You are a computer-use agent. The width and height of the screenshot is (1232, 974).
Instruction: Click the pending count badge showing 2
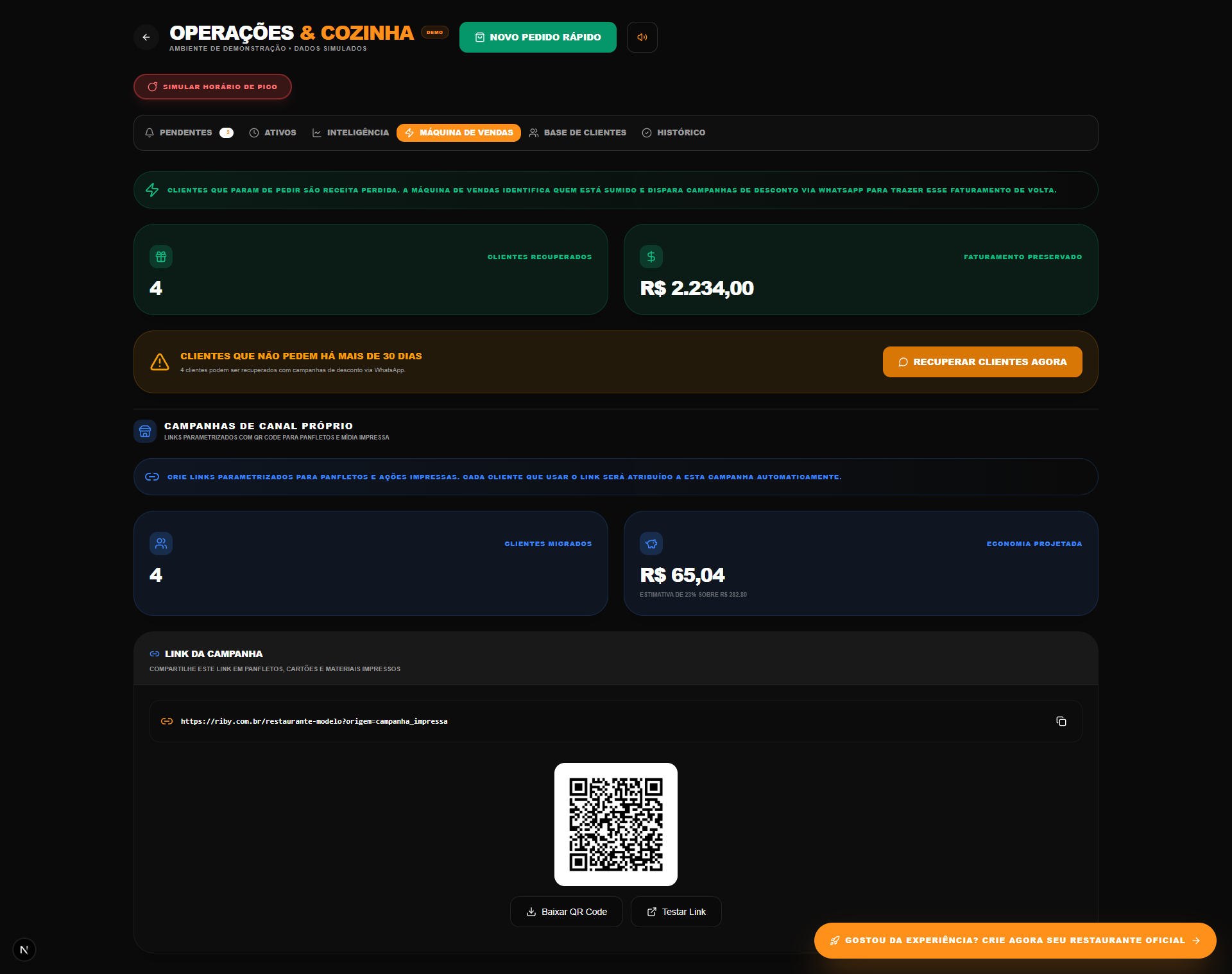(x=227, y=133)
